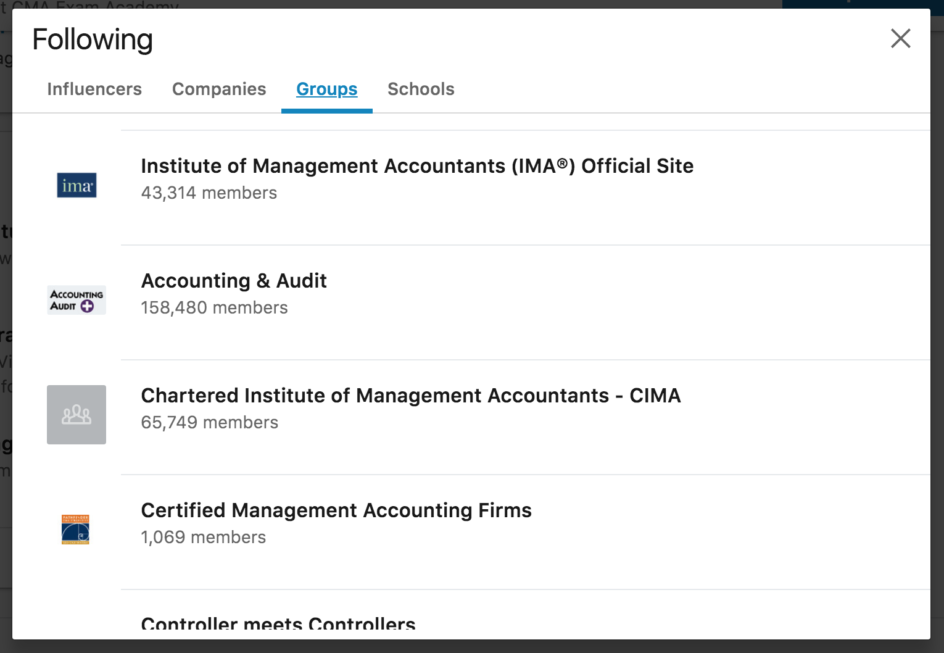Screen dimensions: 944x653
Task: Open the Accounting & Audit group
Action: [233, 281]
